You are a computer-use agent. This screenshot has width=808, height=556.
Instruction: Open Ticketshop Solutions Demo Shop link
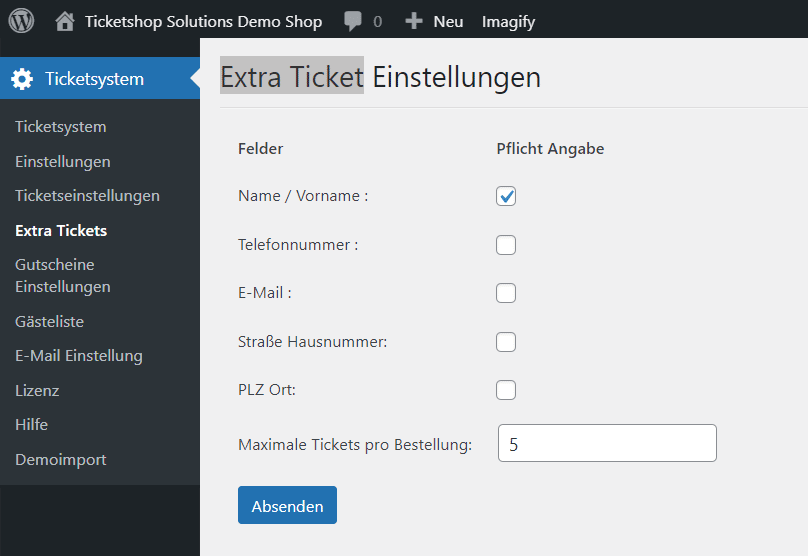(x=204, y=22)
